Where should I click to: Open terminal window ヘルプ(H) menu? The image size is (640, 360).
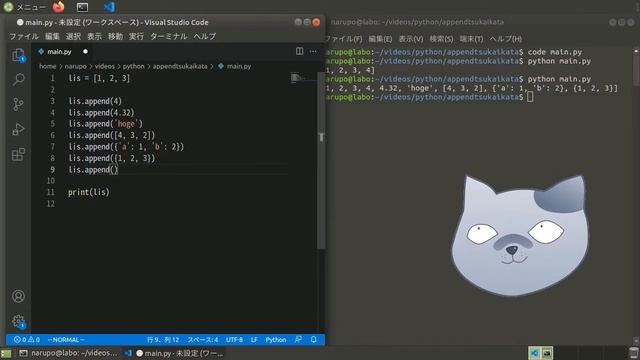pos(506,39)
